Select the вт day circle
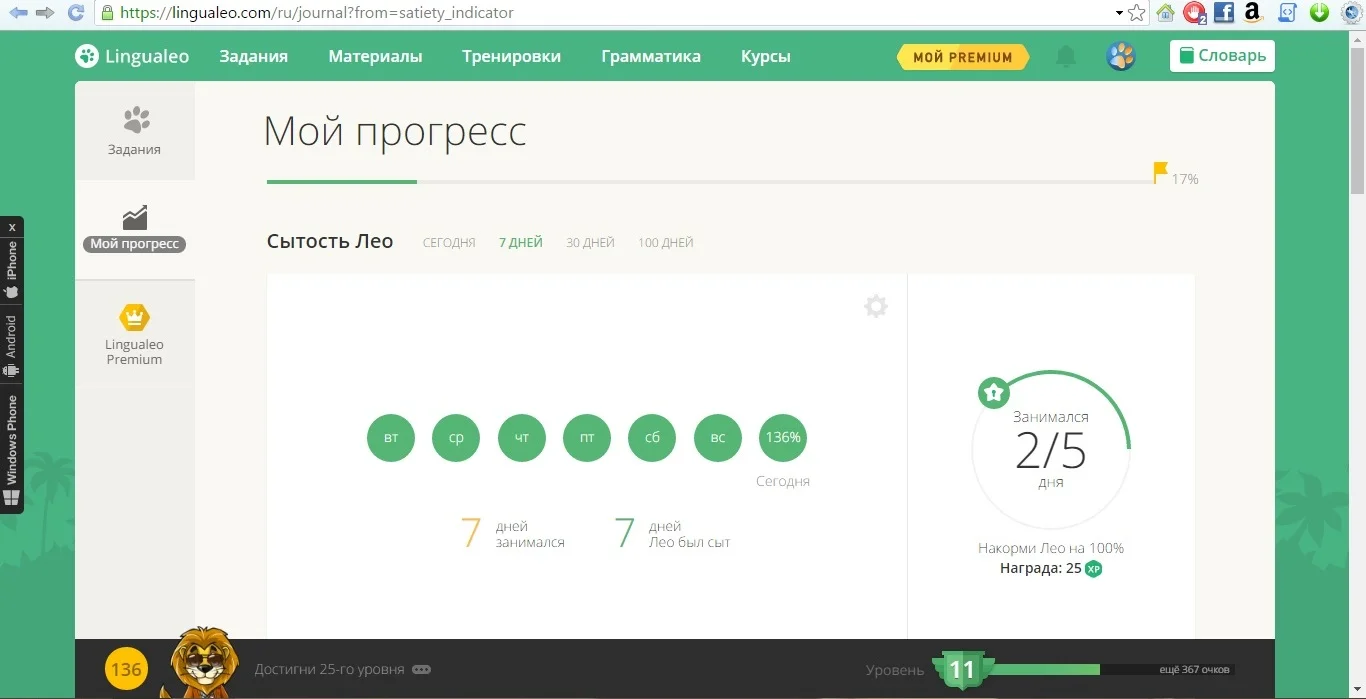The height and width of the screenshot is (699, 1366). pyautogui.click(x=391, y=438)
